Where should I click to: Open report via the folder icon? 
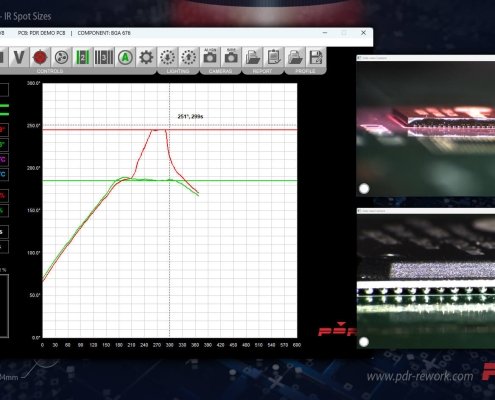click(253, 57)
